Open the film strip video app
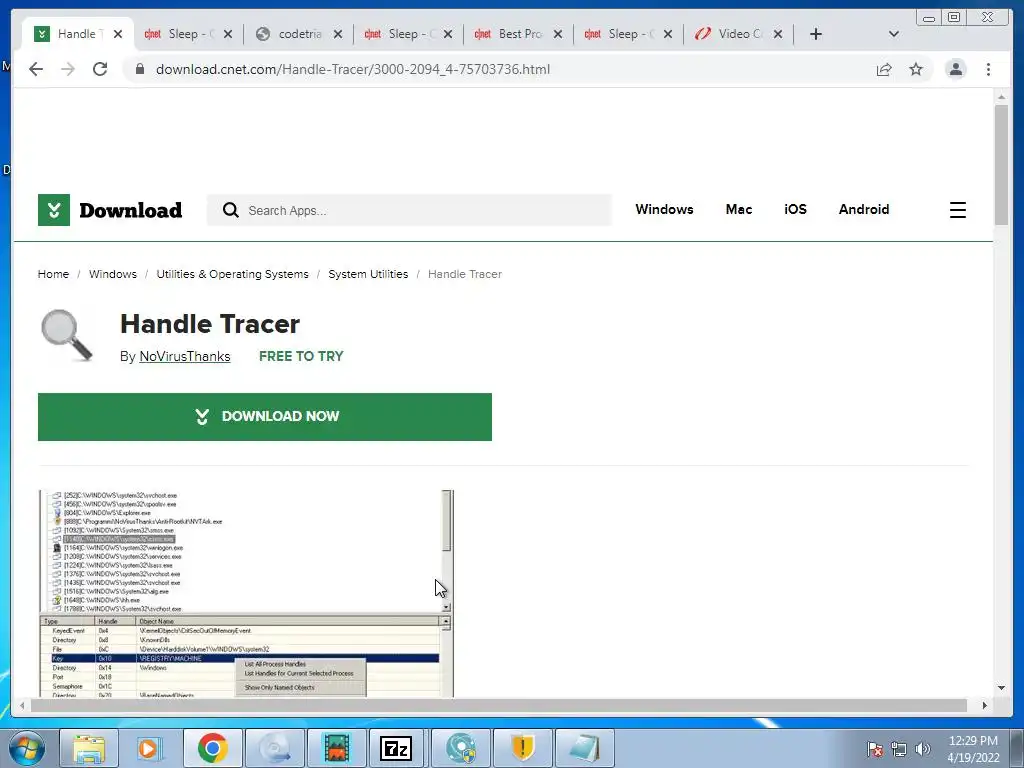This screenshot has width=1024, height=768. click(336, 748)
